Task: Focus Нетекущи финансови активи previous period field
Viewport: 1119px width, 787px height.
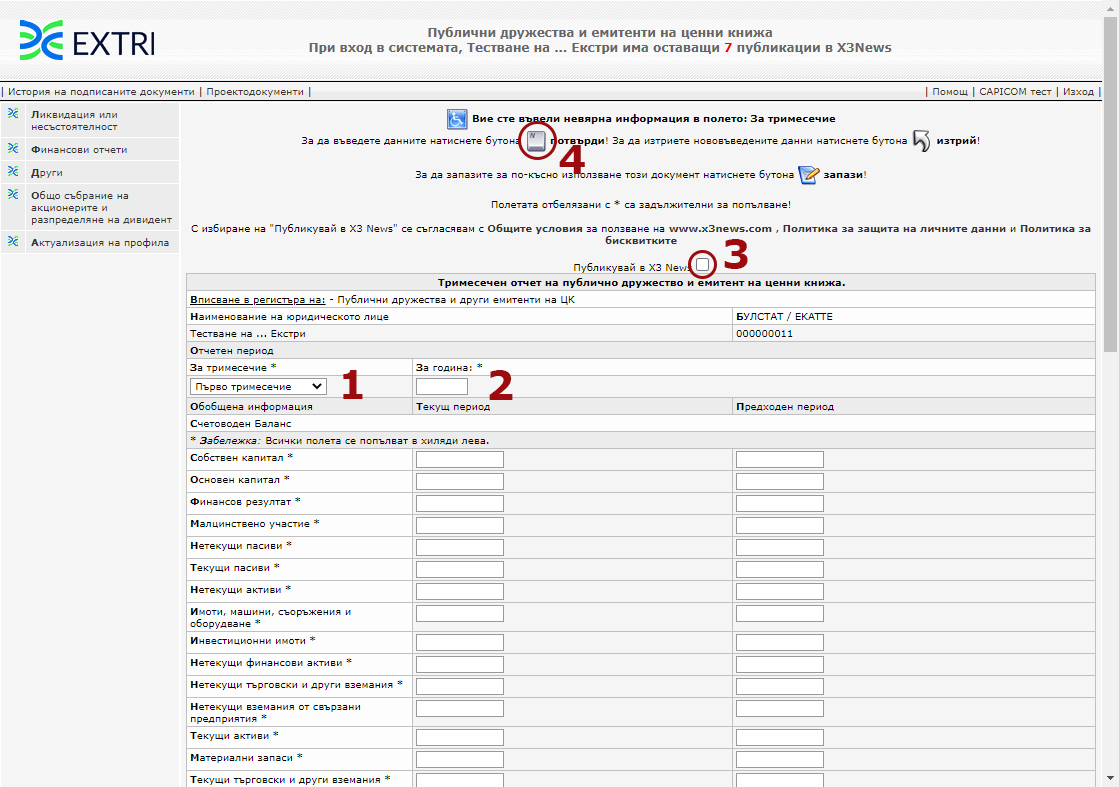Action: (x=779, y=664)
